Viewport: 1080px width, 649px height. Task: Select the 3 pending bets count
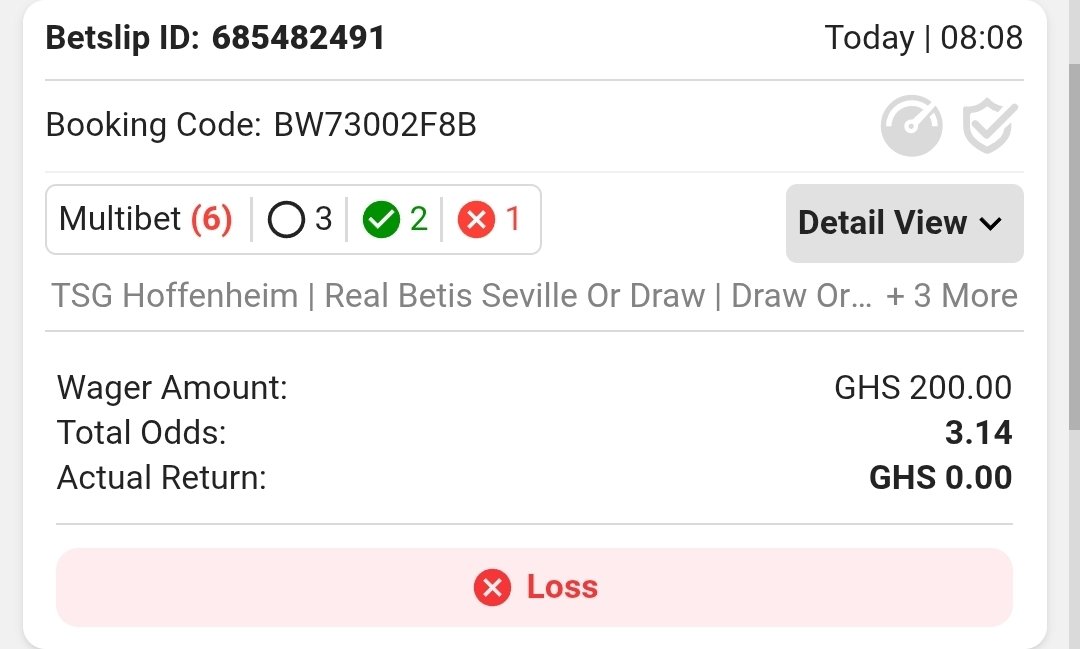(324, 219)
